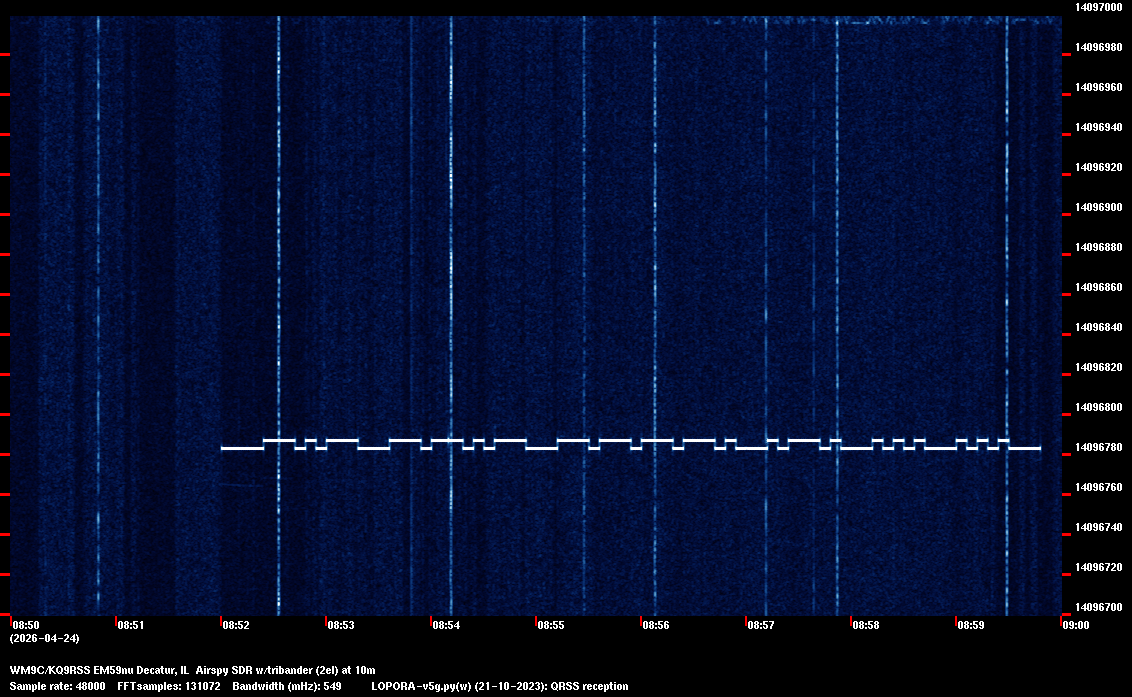Click the 14096900 frequency label
This screenshot has height=697, width=1132.
tap(1097, 207)
